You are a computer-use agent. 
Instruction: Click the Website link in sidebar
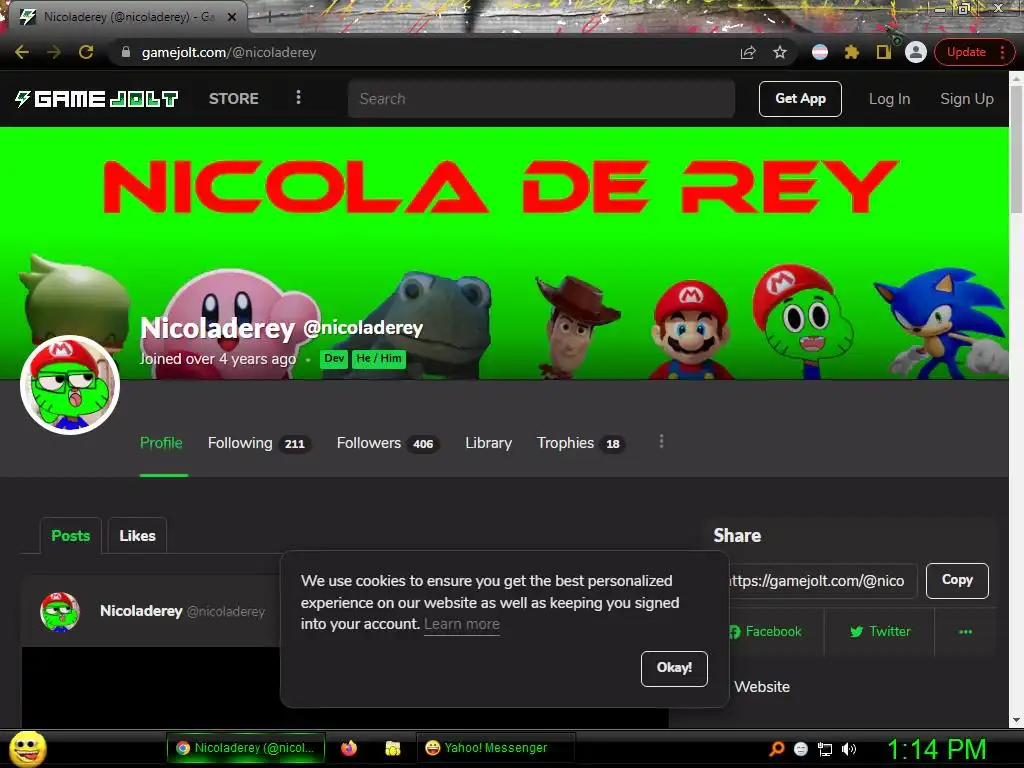pos(761,687)
